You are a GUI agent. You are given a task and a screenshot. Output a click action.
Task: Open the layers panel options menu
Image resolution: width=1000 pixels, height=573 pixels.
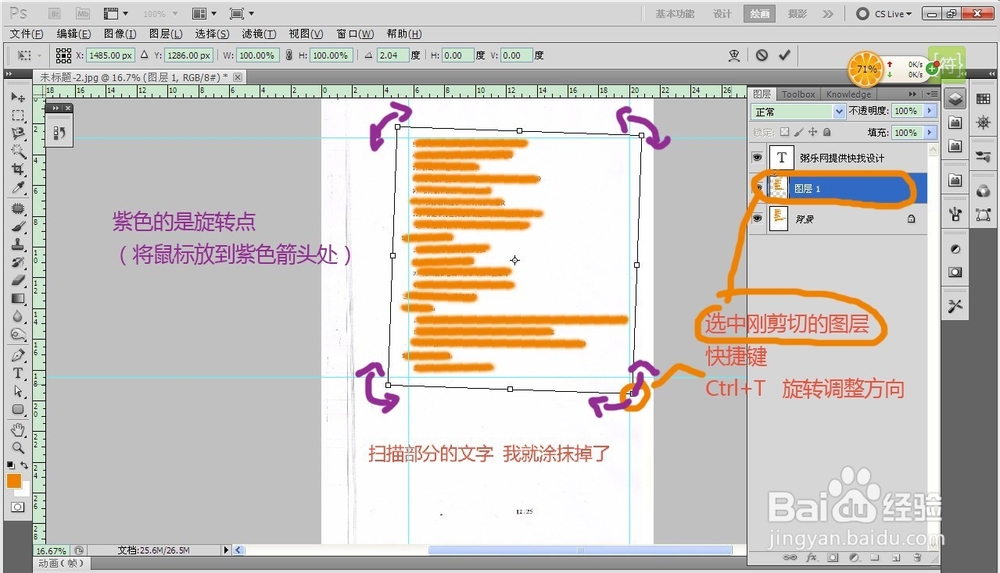point(932,94)
